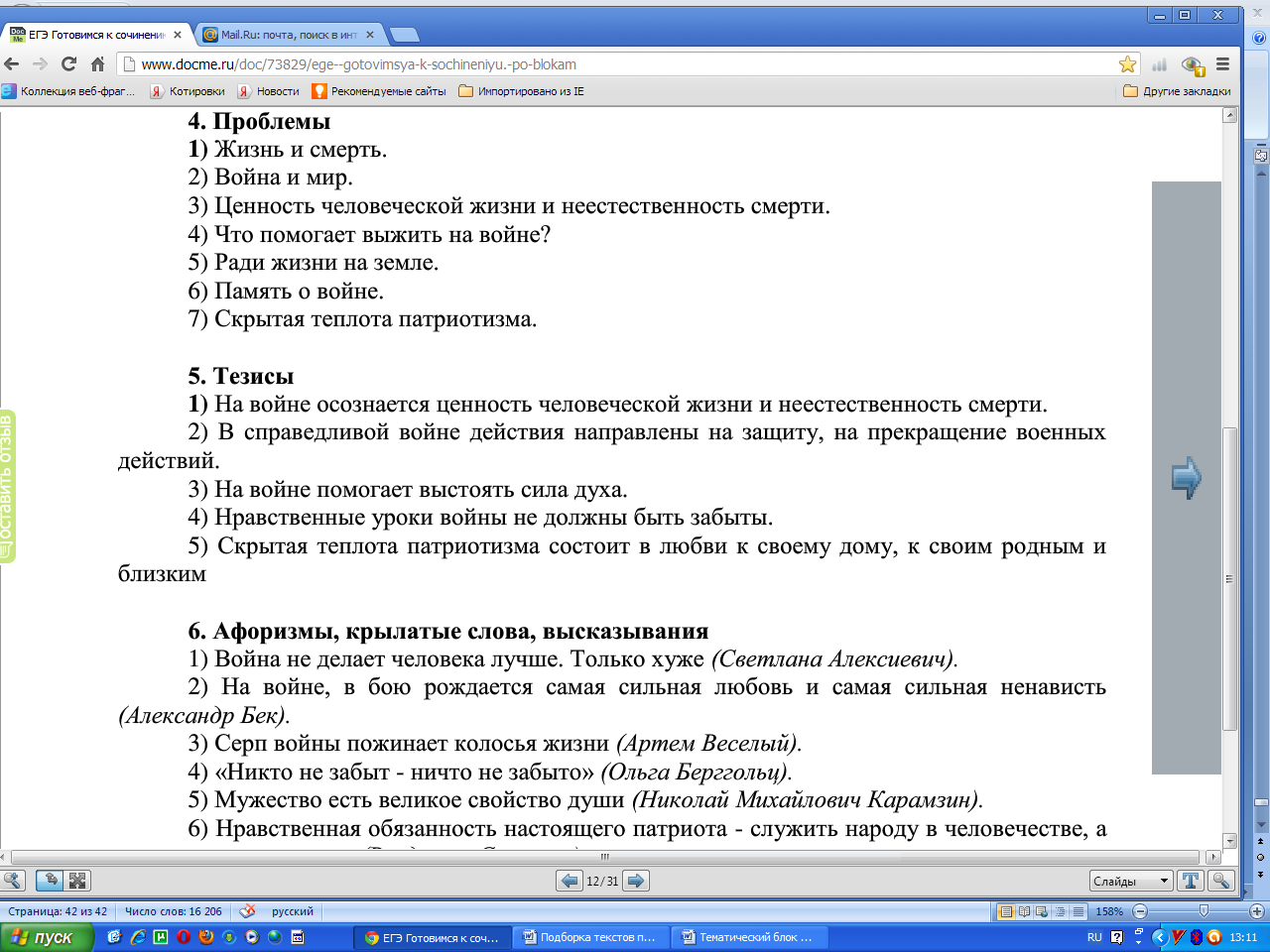
Task: Open the Другие закладки bookmarks folder
Action: pos(1177,91)
